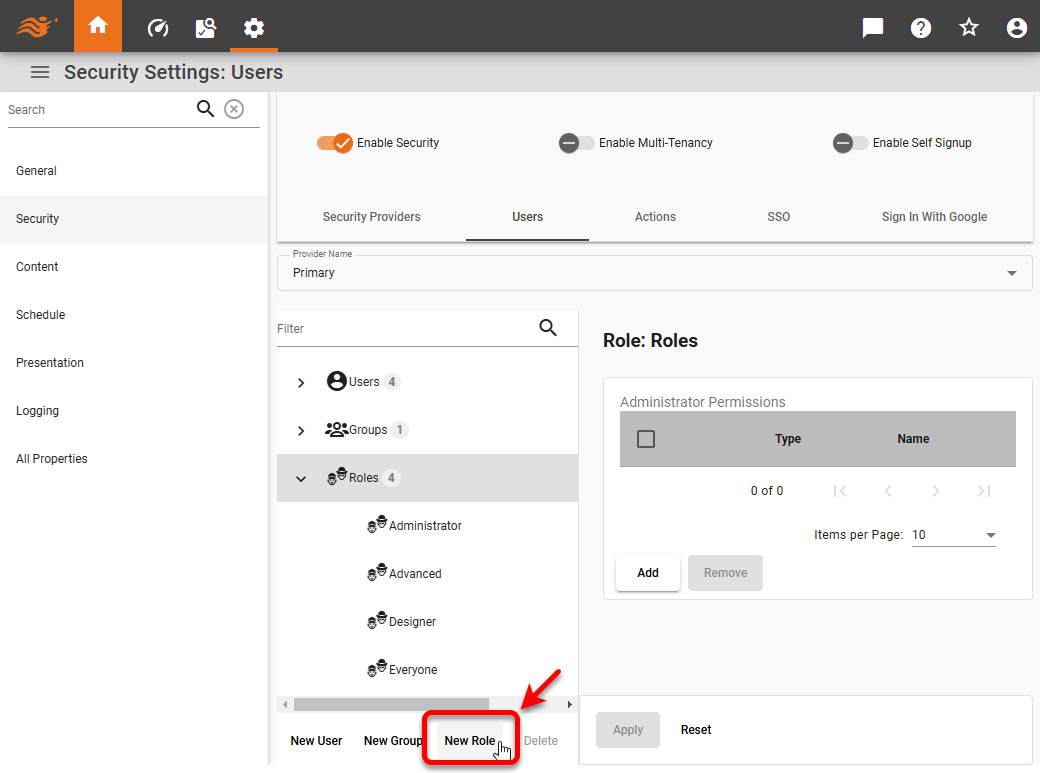The image size is (1040, 773).
Task: Open the chat feedback icon
Action: 872,27
